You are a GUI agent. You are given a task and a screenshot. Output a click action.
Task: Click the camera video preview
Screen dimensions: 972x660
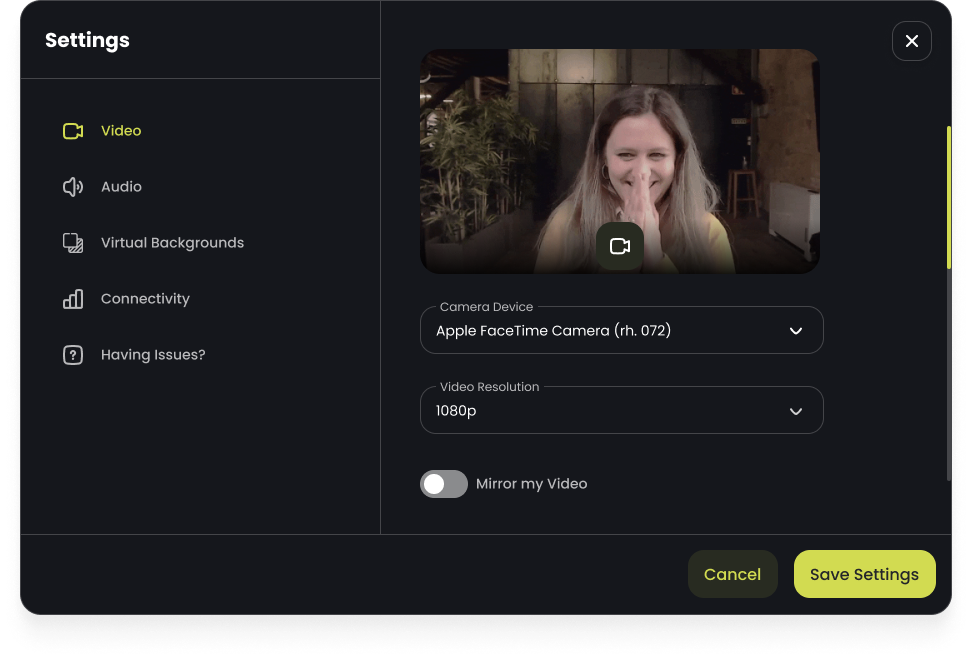click(620, 161)
